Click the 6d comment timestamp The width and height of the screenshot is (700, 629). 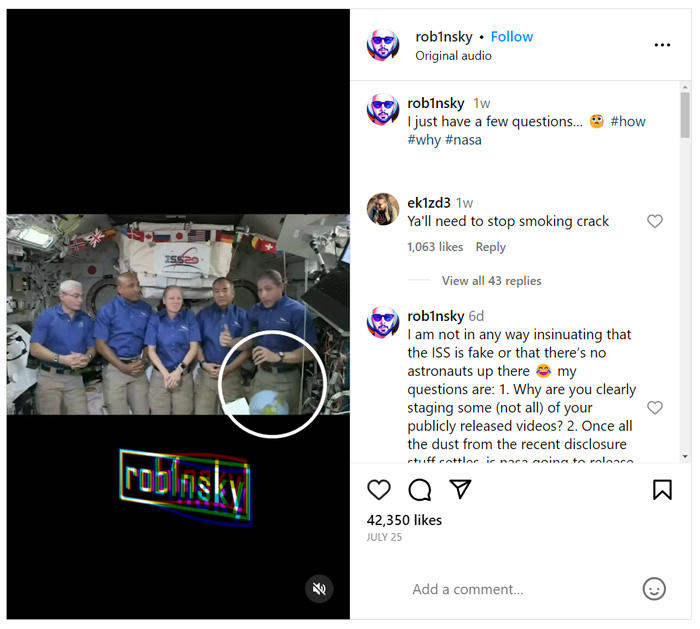(x=476, y=317)
